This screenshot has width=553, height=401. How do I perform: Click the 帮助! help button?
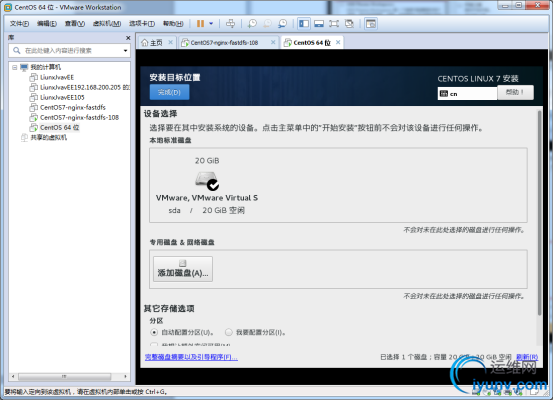(515, 92)
